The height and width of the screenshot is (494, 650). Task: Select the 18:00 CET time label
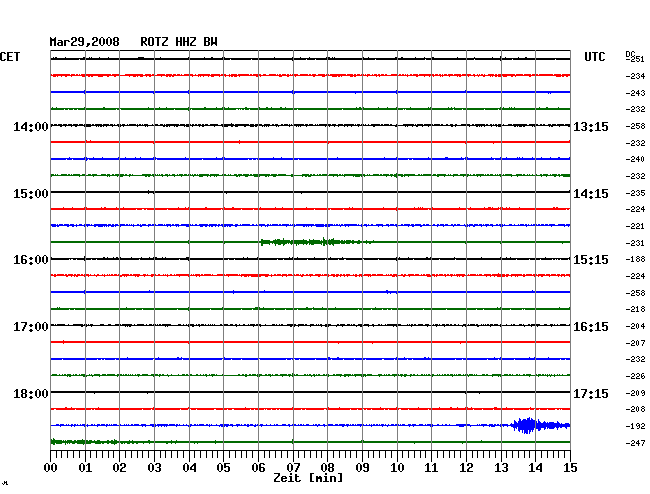31,393
